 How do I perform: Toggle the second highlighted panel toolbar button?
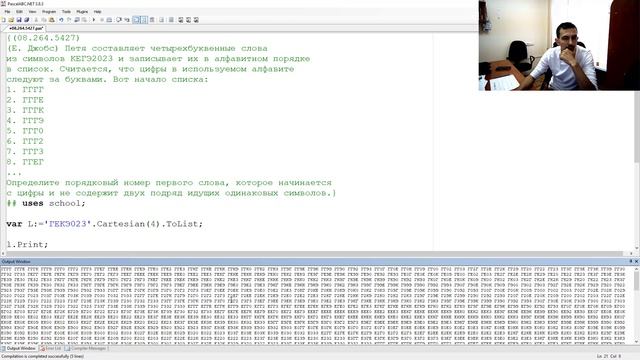(144, 20)
